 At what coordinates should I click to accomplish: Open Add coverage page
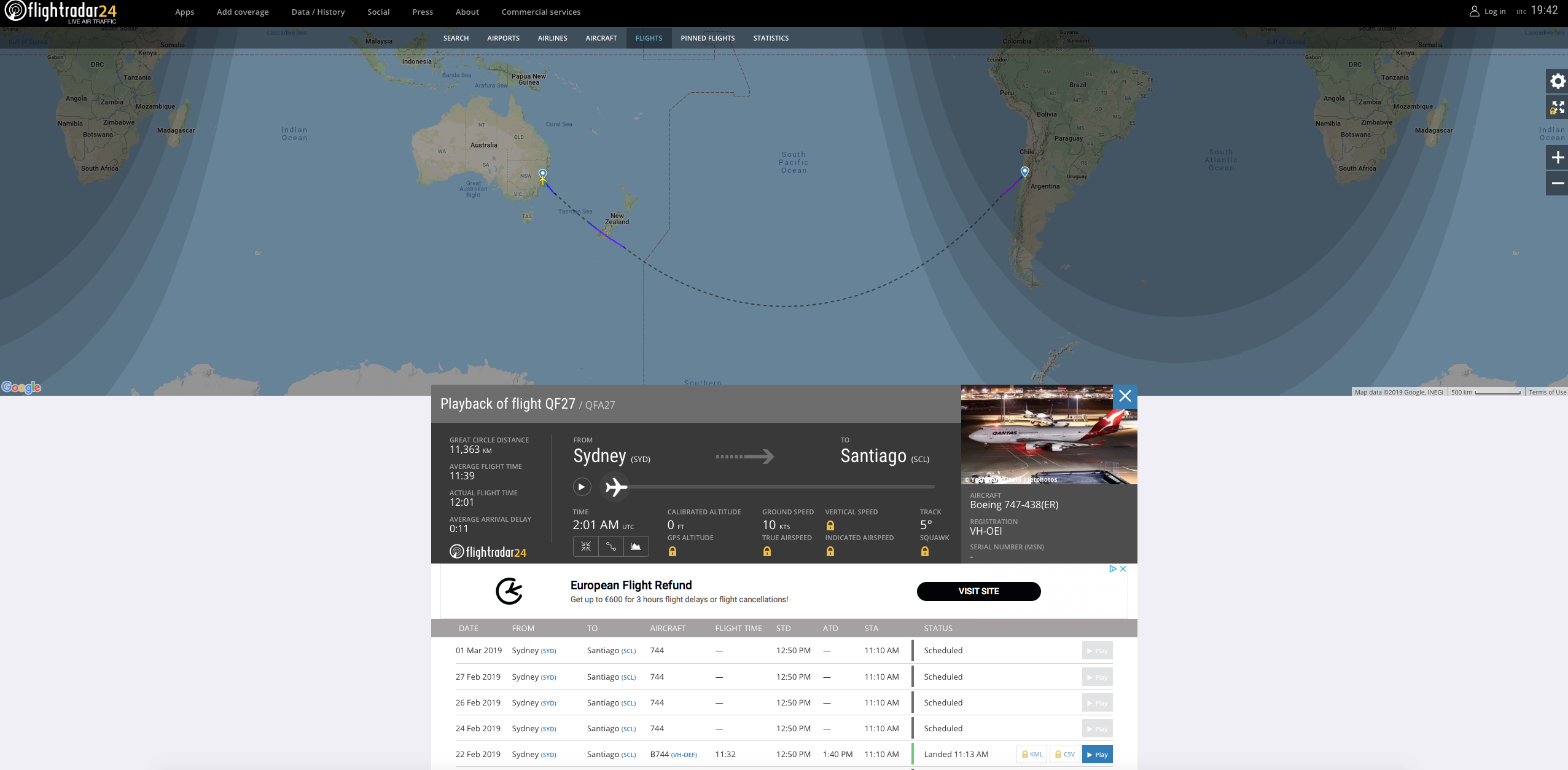tap(243, 12)
